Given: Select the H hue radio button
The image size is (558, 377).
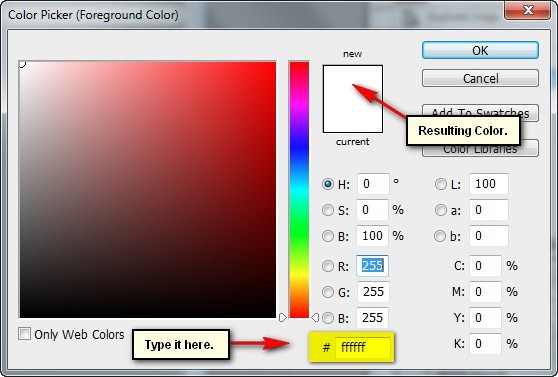Looking at the screenshot, I should pyautogui.click(x=327, y=184).
